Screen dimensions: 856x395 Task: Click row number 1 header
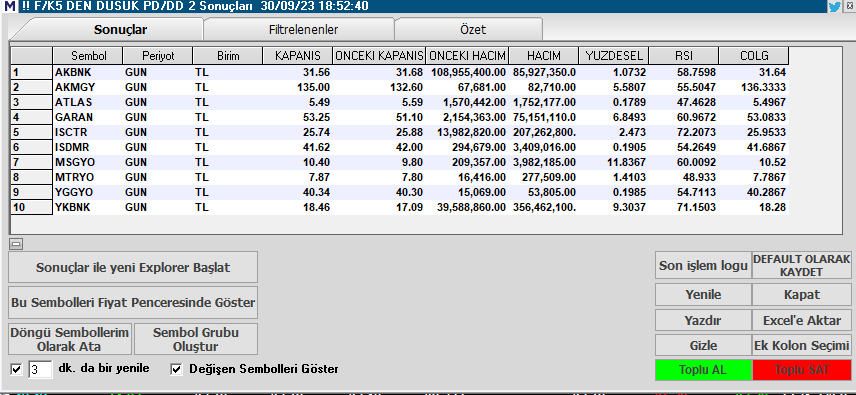coord(32,72)
